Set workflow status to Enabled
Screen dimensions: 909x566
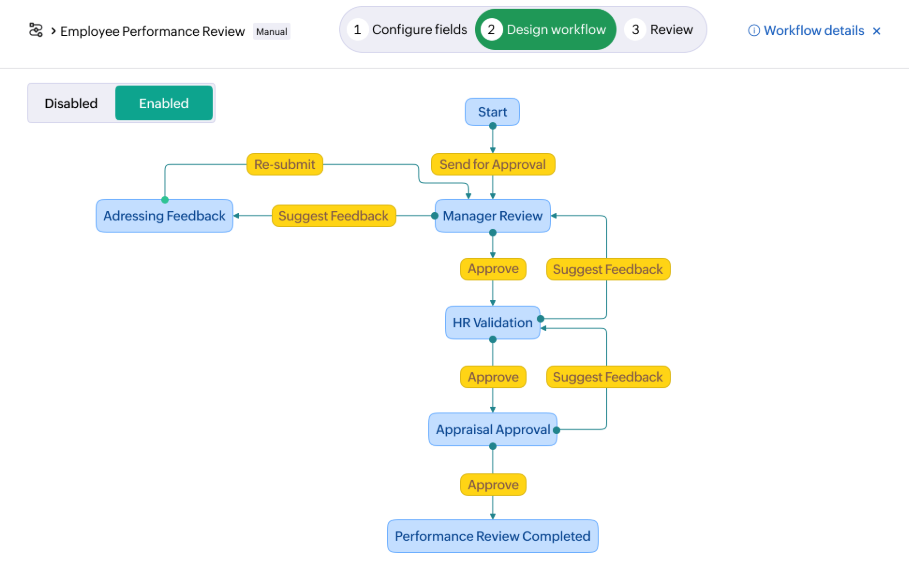[x=164, y=103]
